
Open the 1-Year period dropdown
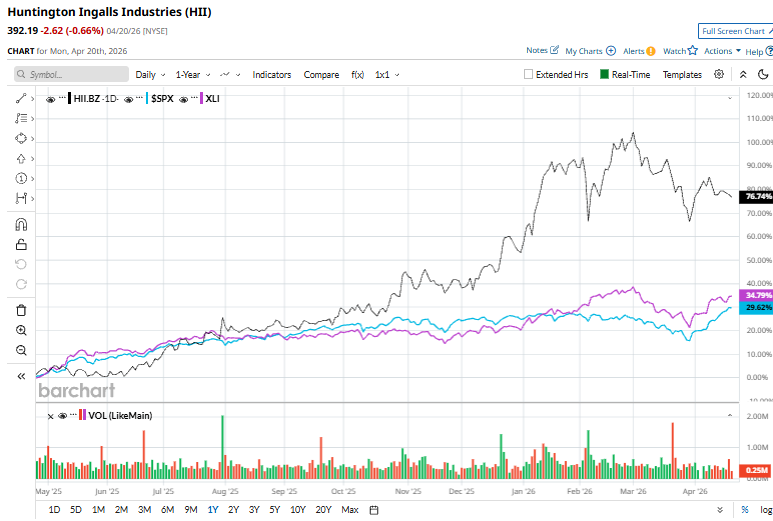[x=193, y=75]
